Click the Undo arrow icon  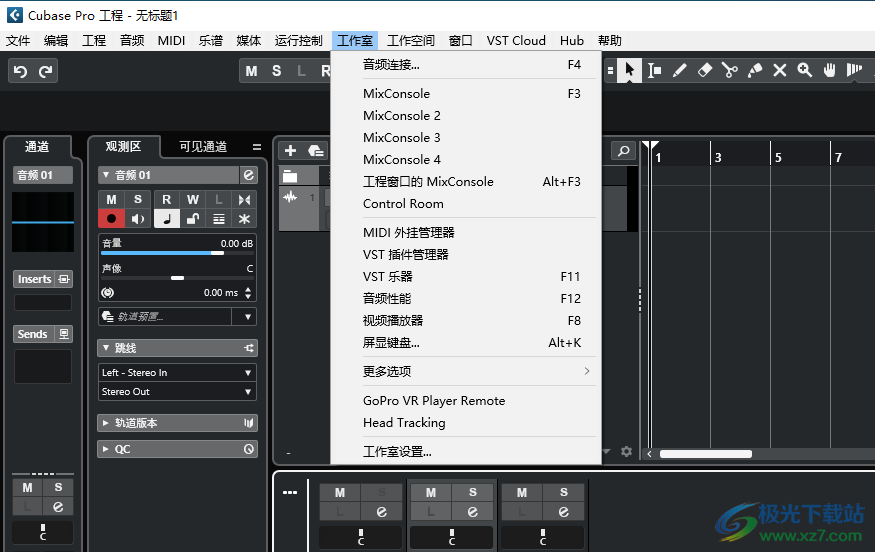point(21,71)
